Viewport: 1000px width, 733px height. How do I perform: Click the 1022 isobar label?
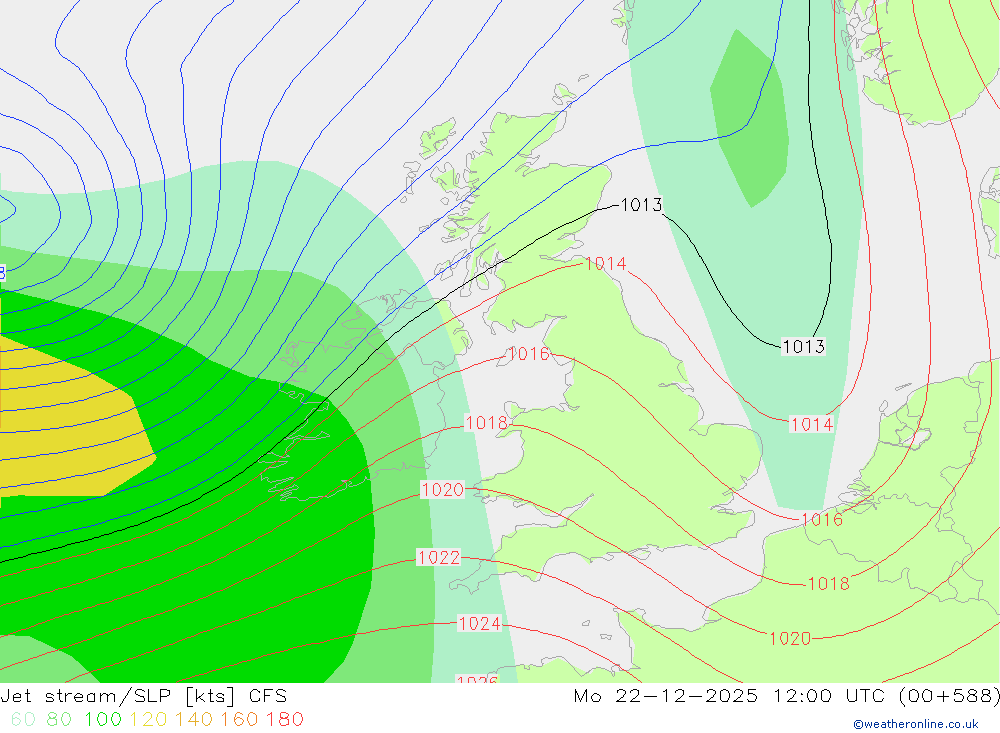[x=439, y=558]
